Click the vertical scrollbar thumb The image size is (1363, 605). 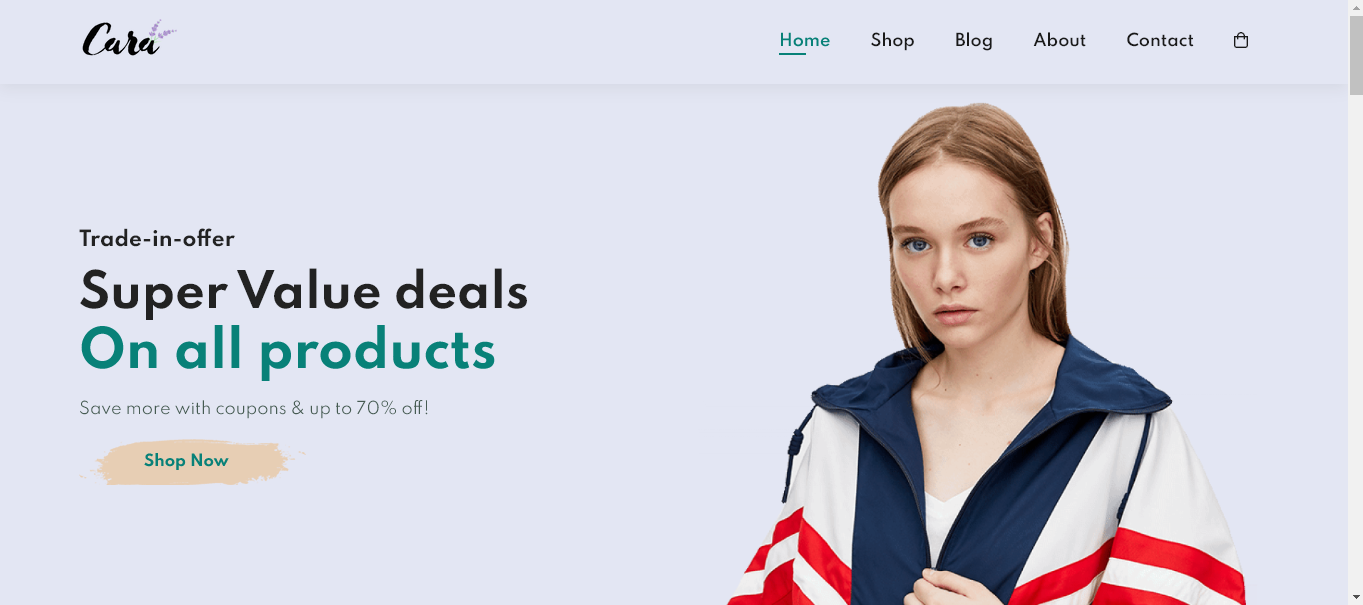pos(1355,52)
